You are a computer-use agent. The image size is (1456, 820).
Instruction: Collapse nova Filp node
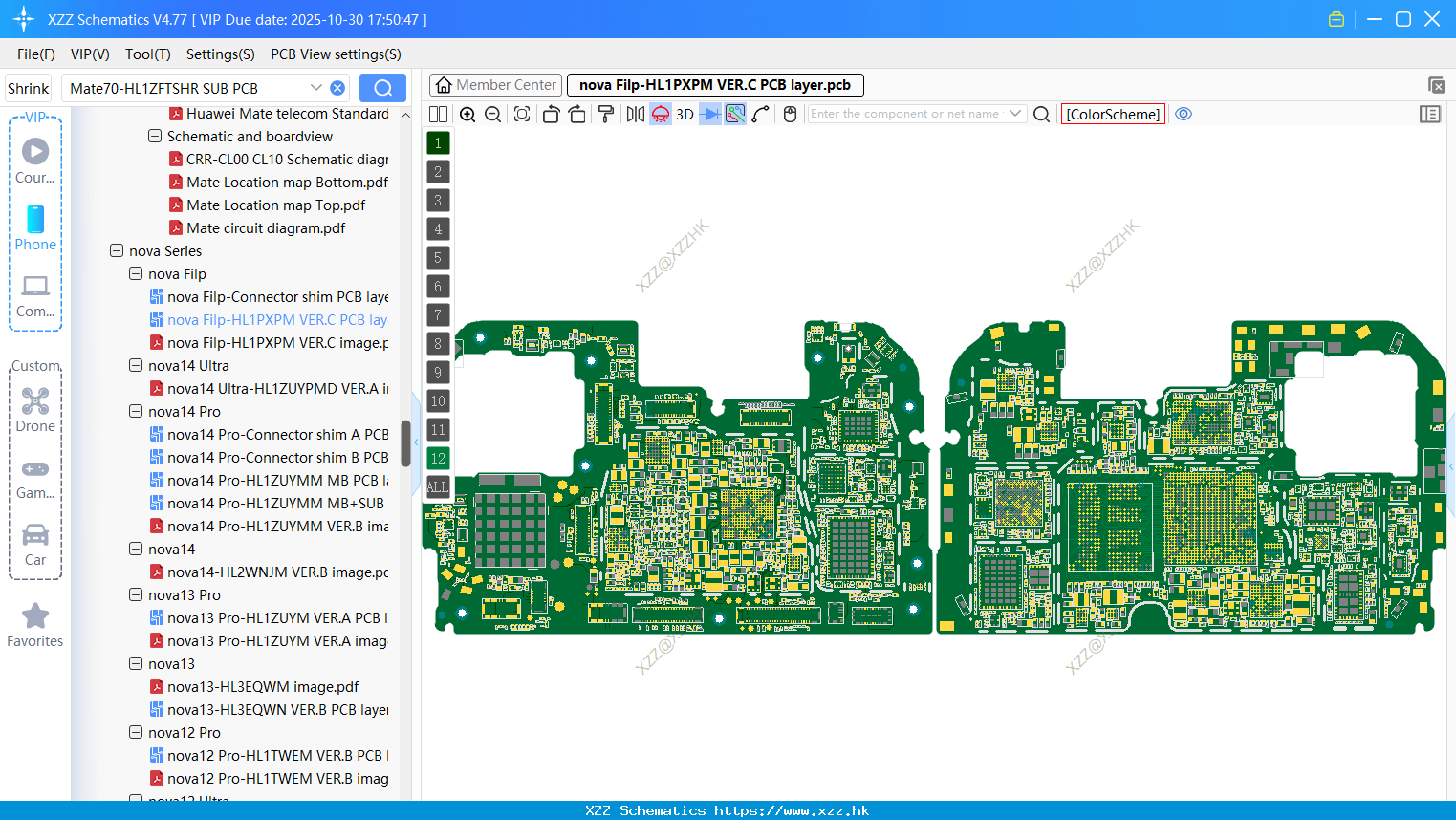136,274
